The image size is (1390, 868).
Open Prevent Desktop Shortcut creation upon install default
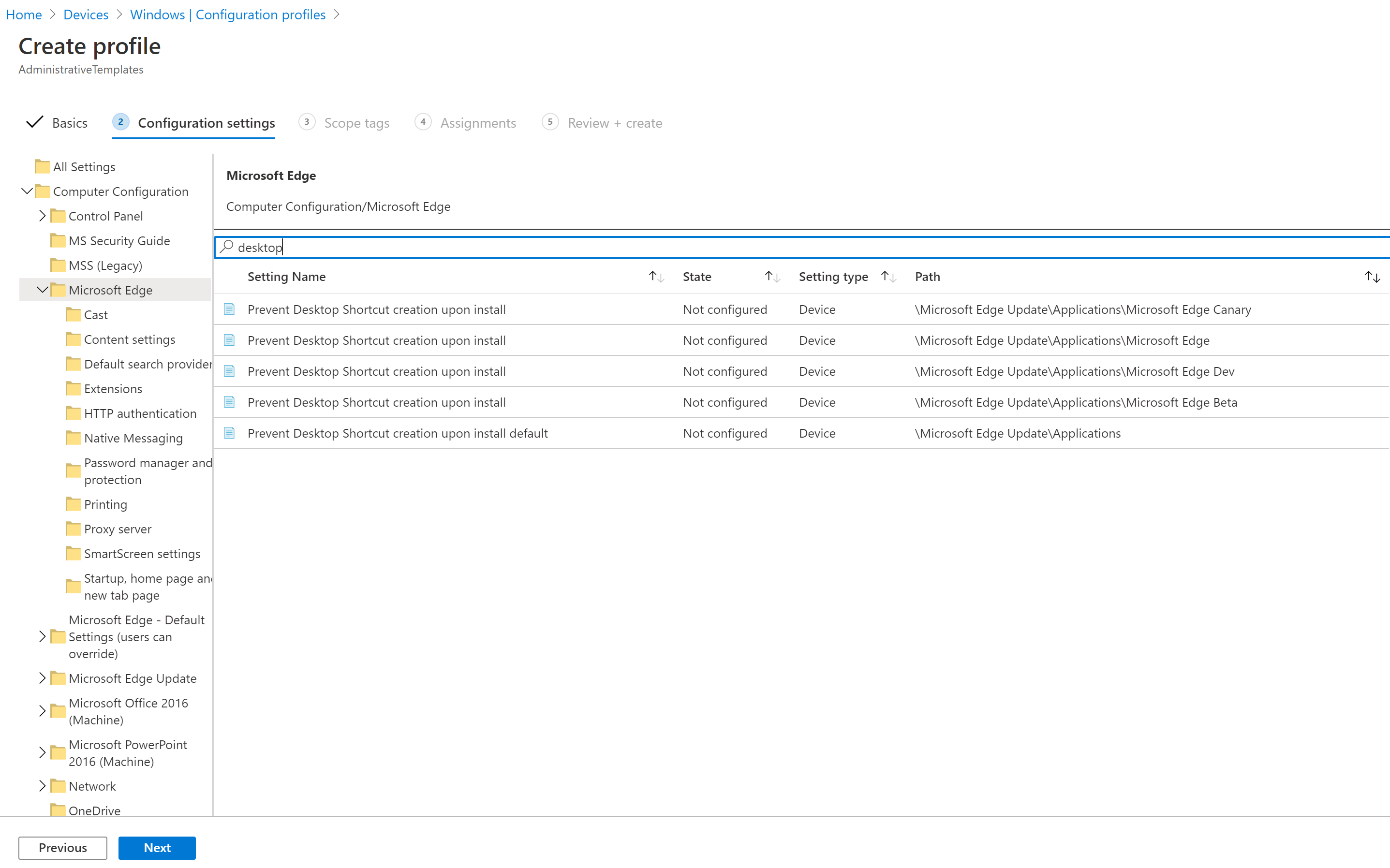pyautogui.click(x=397, y=433)
